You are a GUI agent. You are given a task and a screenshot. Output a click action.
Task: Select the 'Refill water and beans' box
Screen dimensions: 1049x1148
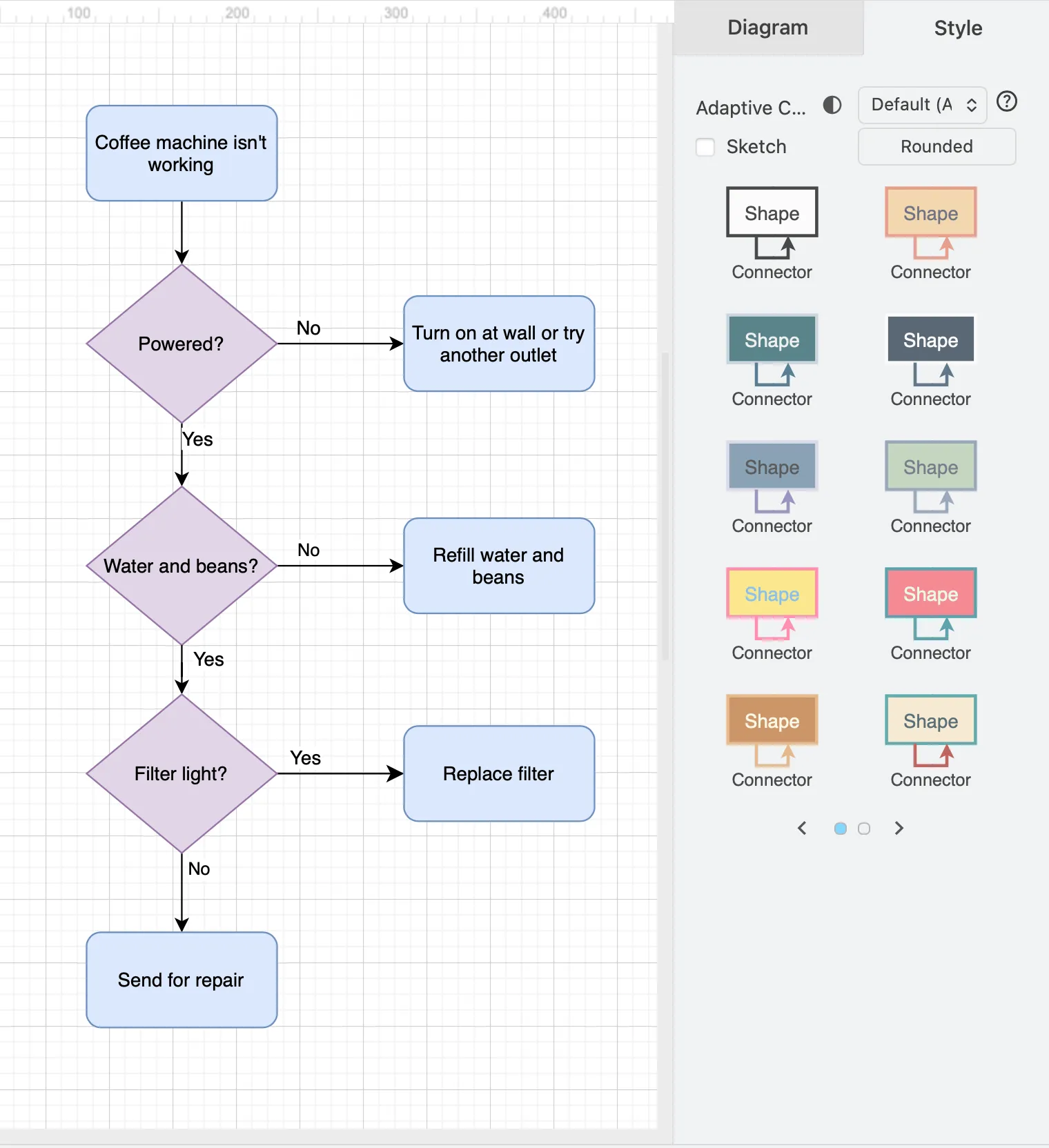point(499,566)
